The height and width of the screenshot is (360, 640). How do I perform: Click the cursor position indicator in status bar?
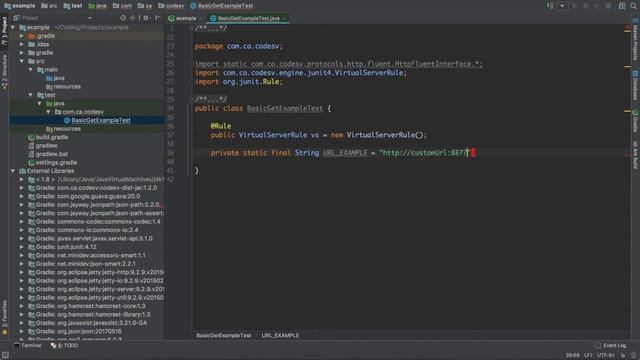click(x=573, y=355)
